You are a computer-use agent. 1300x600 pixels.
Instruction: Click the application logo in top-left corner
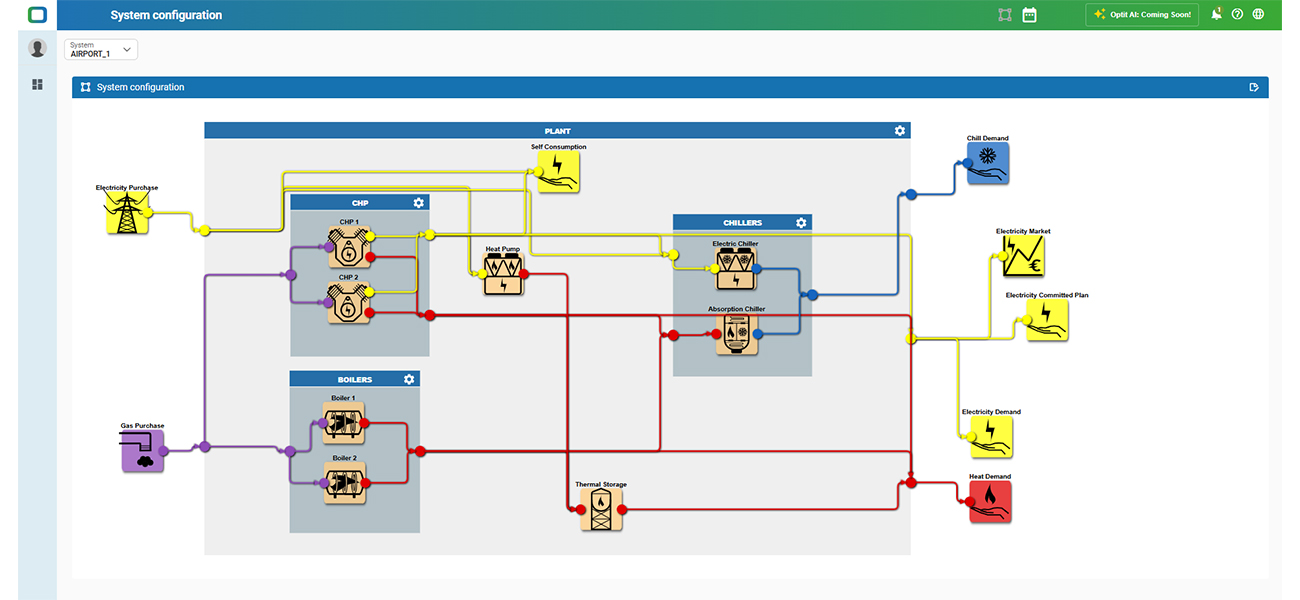tap(38, 15)
